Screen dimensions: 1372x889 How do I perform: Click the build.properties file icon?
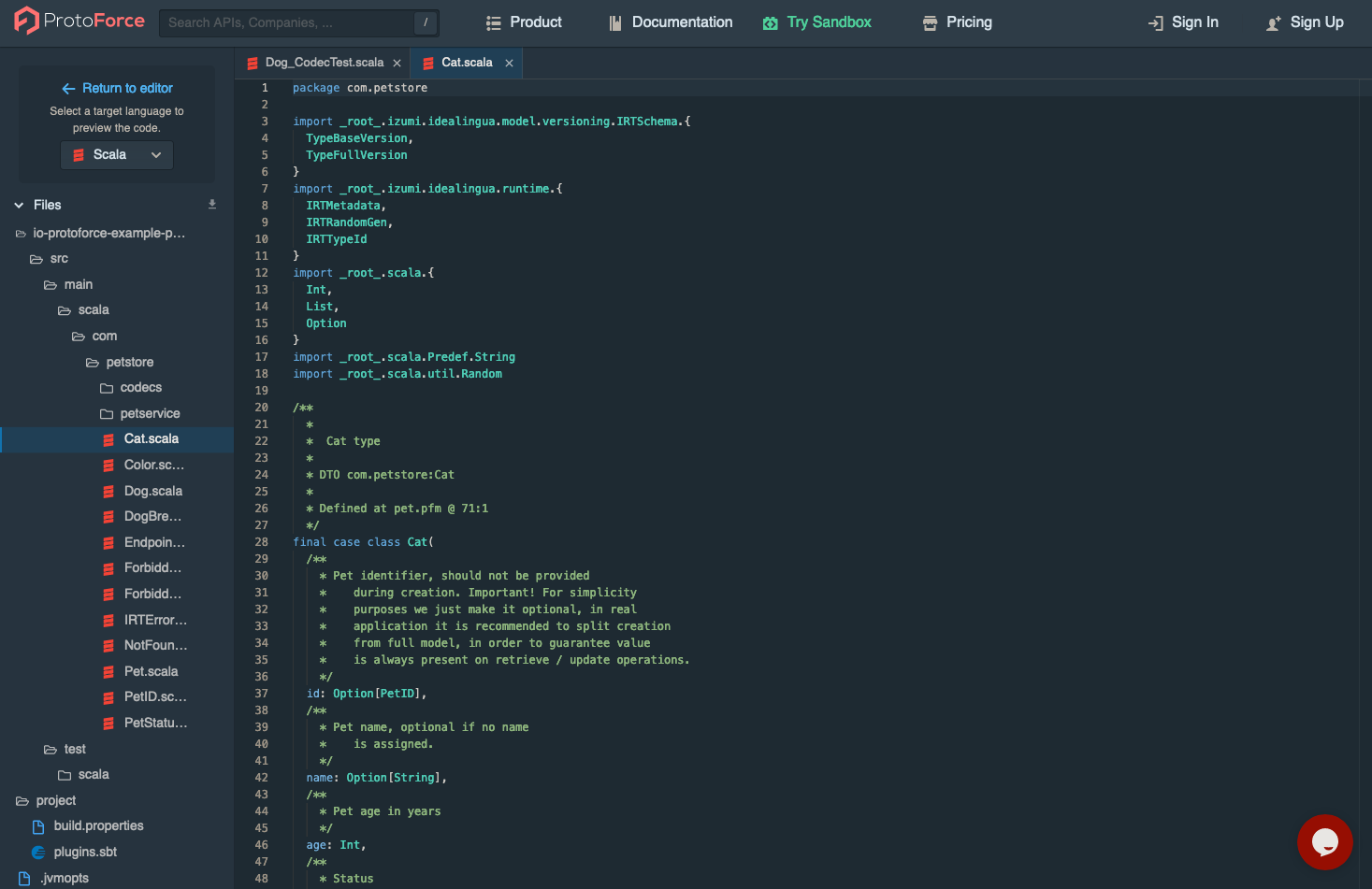coord(38,826)
